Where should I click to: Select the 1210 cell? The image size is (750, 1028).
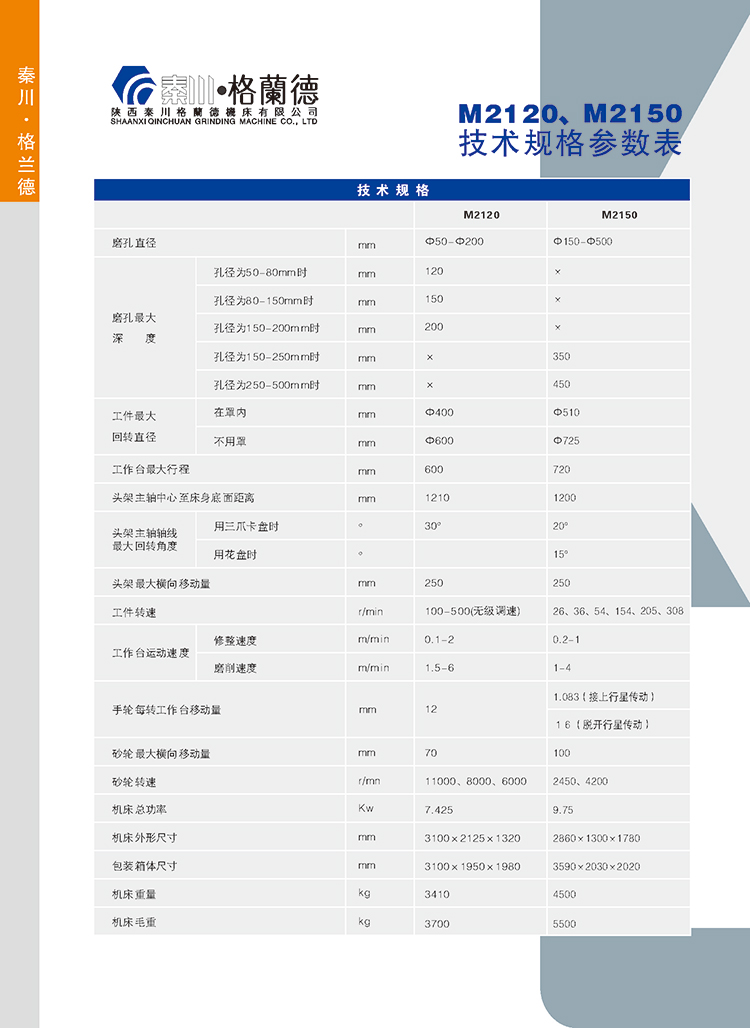437,497
